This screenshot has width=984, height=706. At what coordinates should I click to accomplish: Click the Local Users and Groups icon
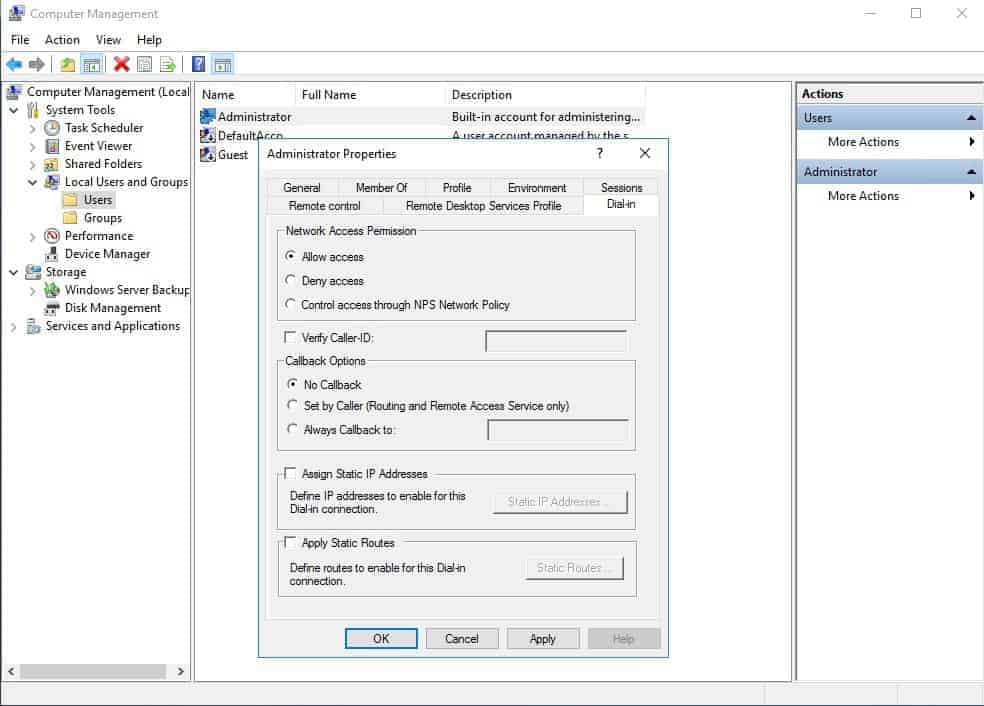click(52, 182)
